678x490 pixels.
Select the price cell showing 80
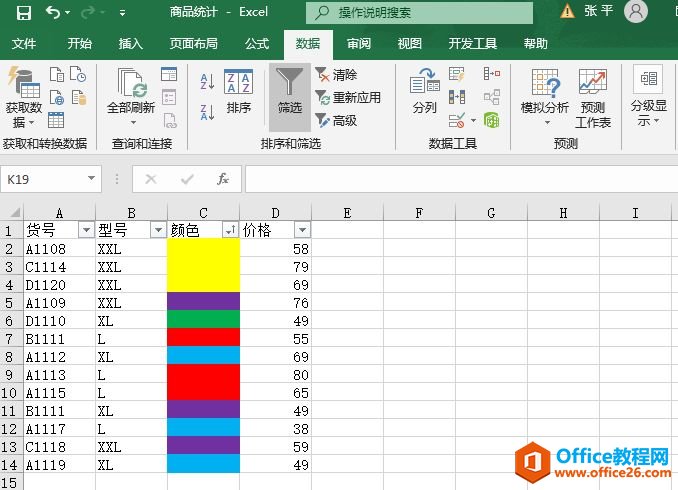[275, 375]
